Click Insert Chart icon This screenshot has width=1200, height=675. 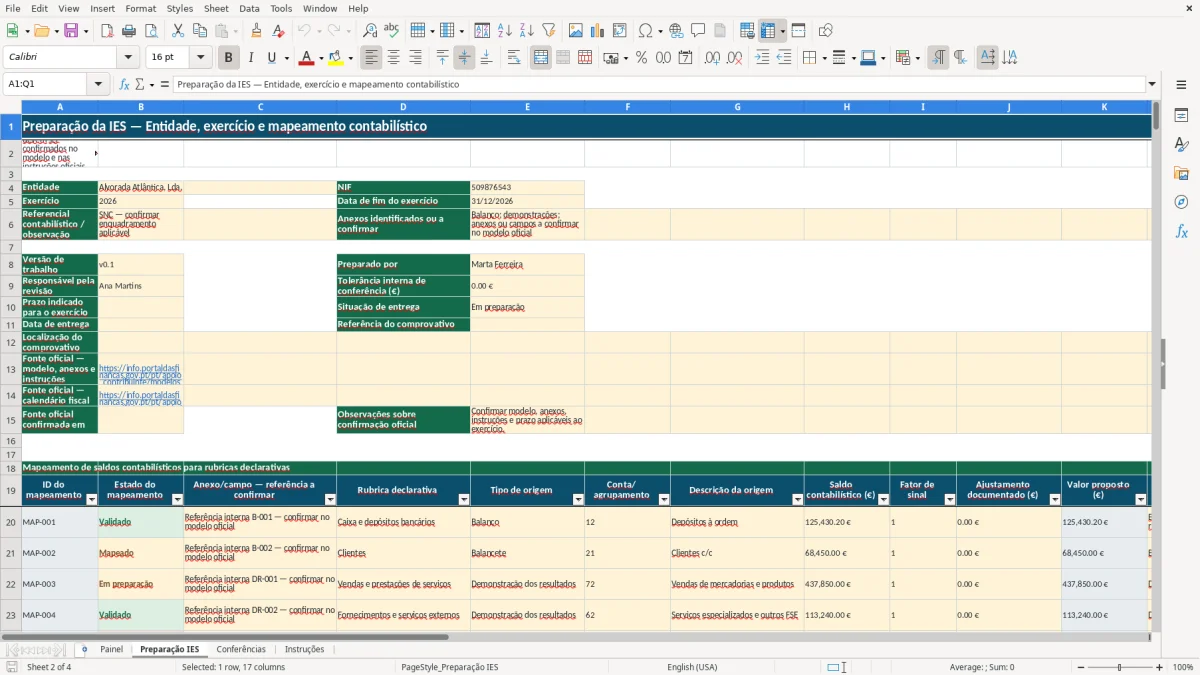click(598, 31)
